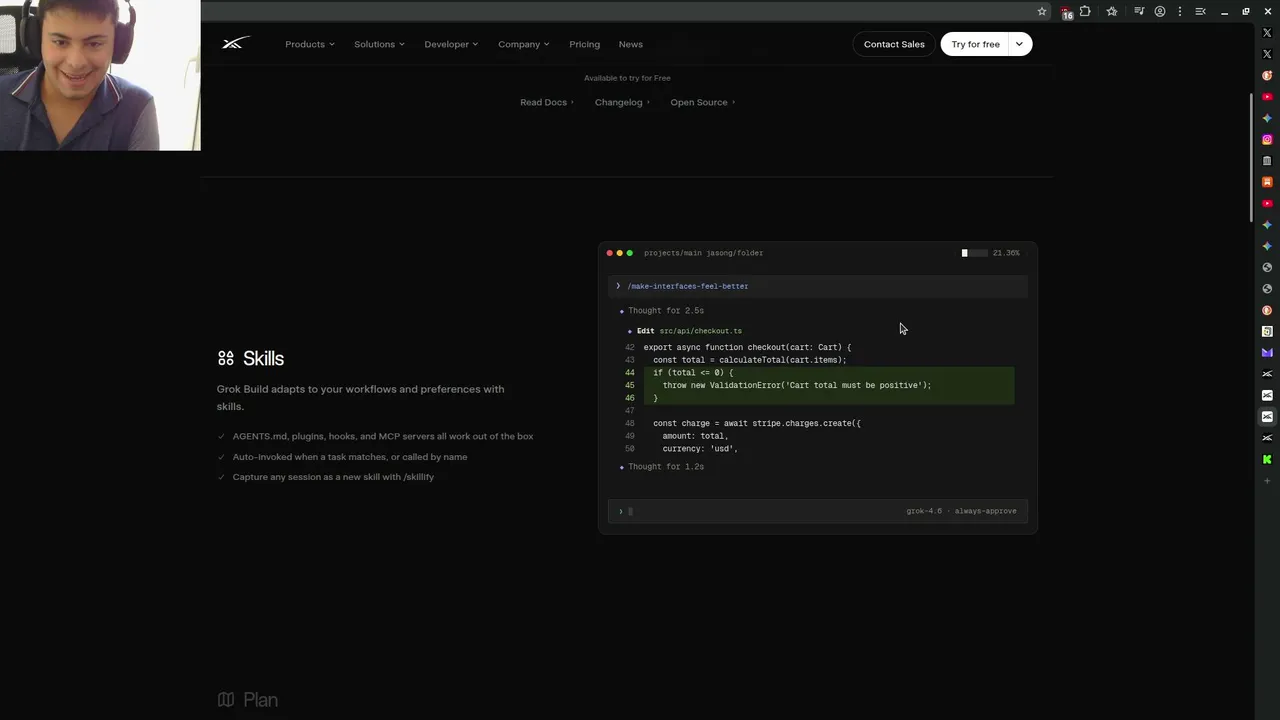Click the "Thought for 2.5s" line
1280x720 pixels.
[x=665, y=311]
